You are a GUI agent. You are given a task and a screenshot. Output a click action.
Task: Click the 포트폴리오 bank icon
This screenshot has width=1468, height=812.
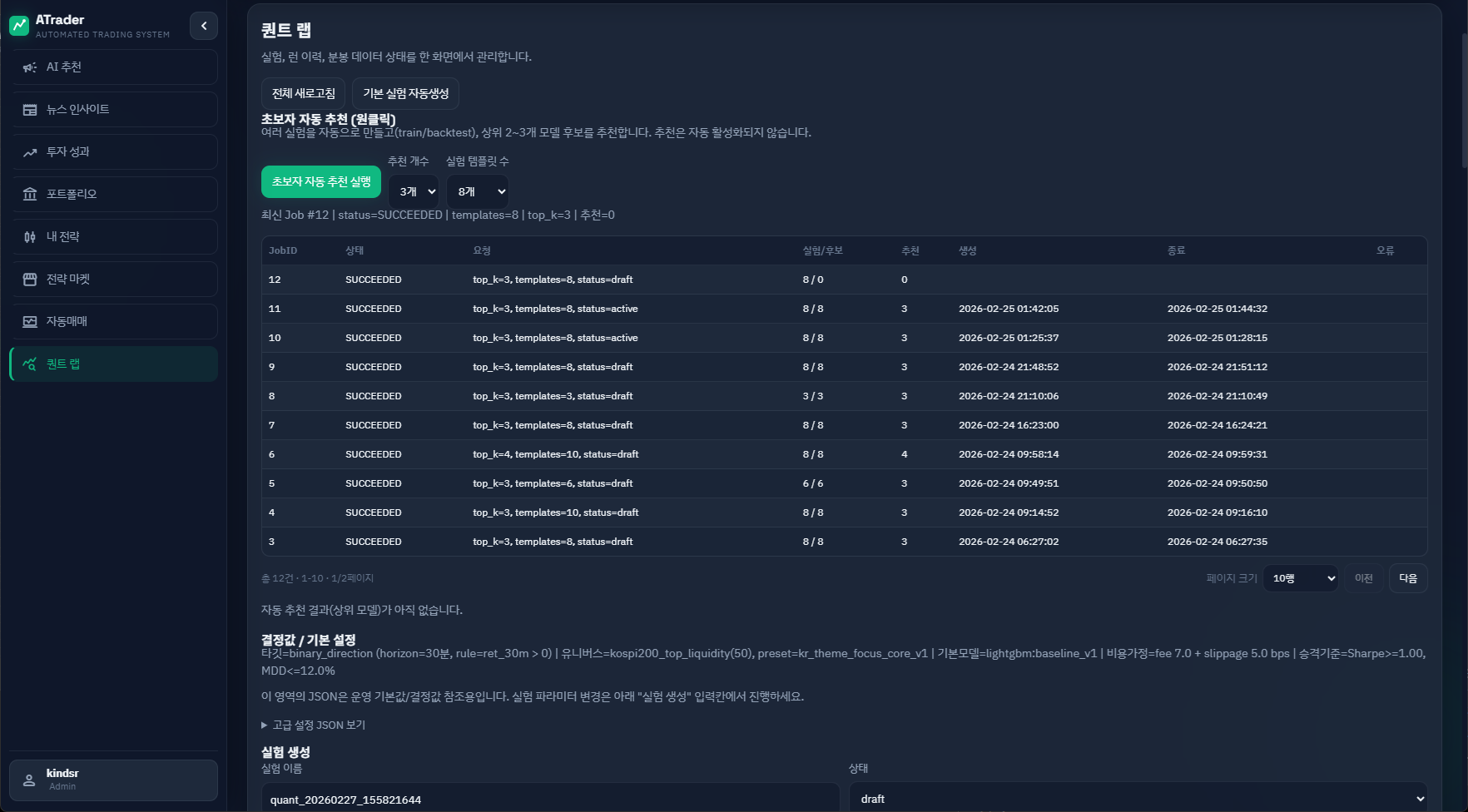click(30, 195)
